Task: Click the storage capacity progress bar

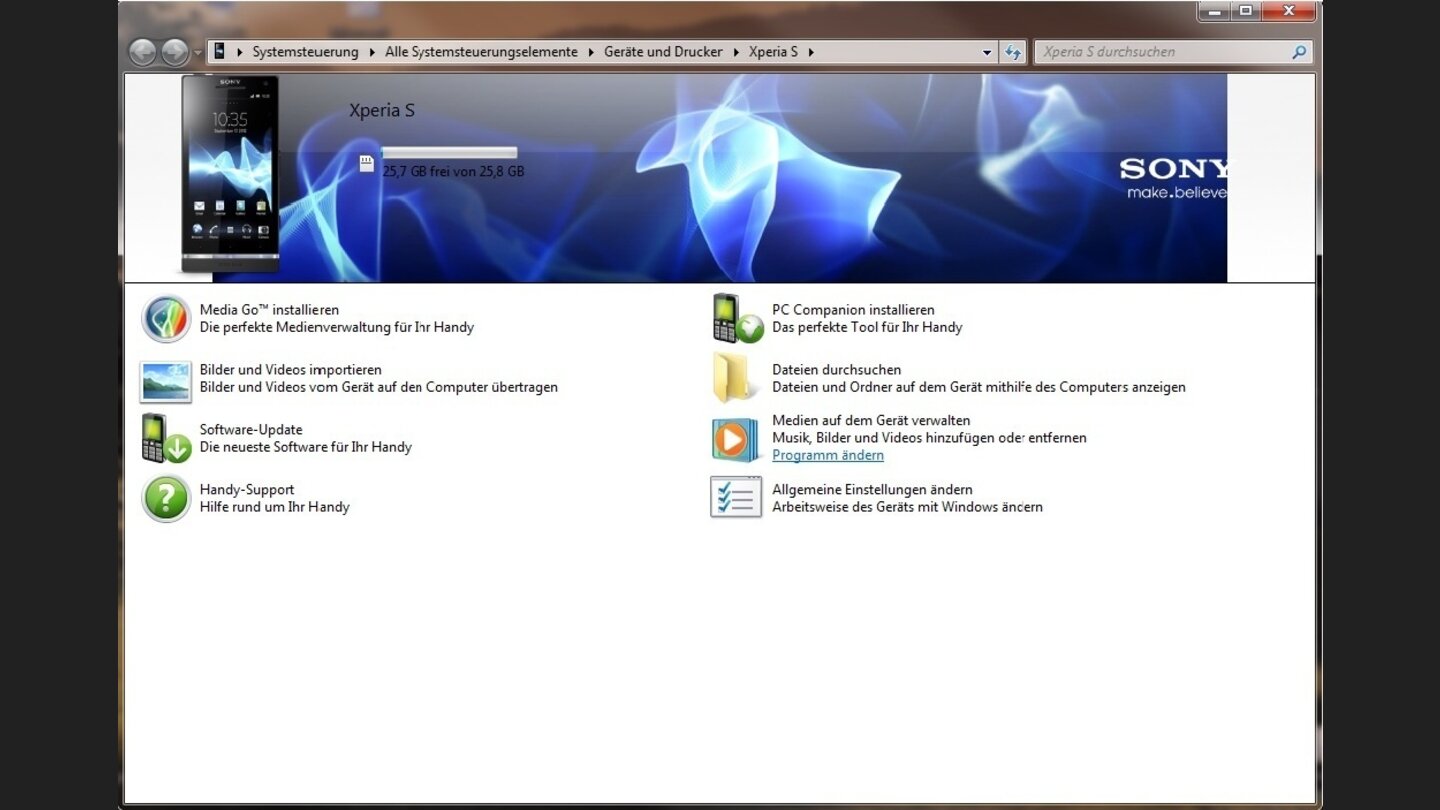Action: click(x=449, y=153)
